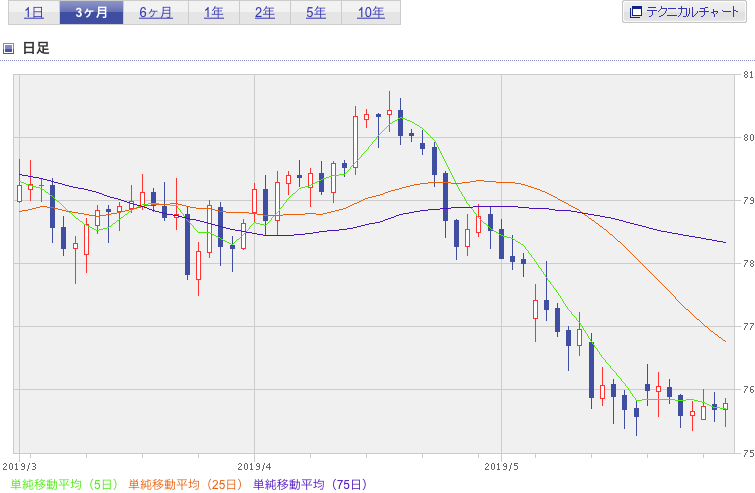
Task: Show the 1年 period chart
Action: click(x=214, y=12)
